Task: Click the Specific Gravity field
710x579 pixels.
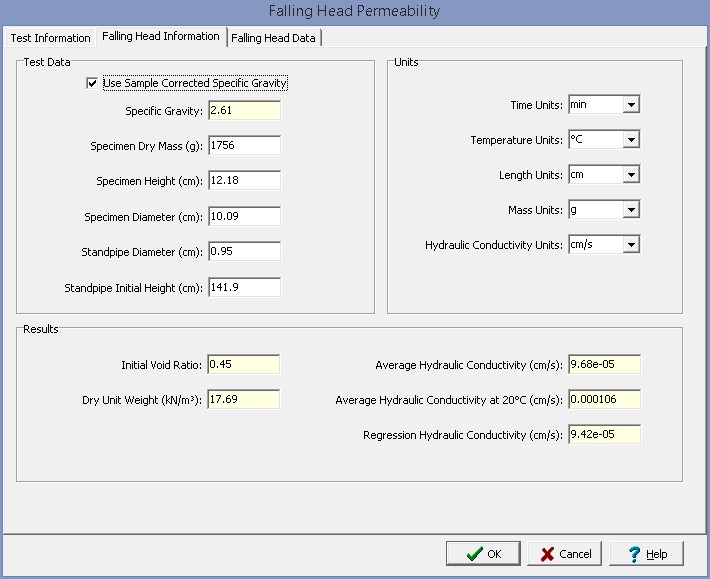Action: pyautogui.click(x=244, y=111)
